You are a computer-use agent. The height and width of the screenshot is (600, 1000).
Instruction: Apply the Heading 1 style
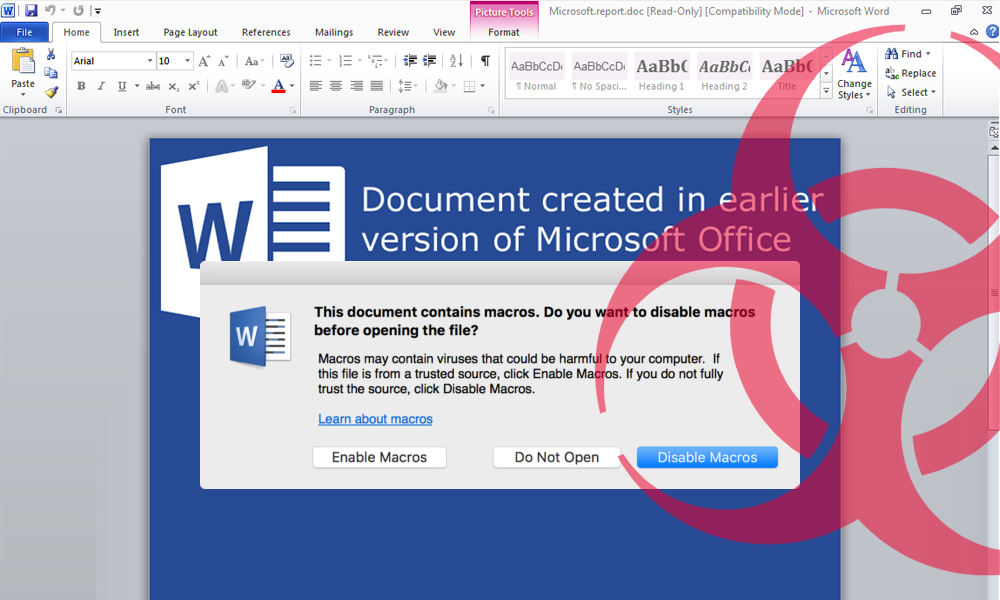pyautogui.click(x=661, y=75)
